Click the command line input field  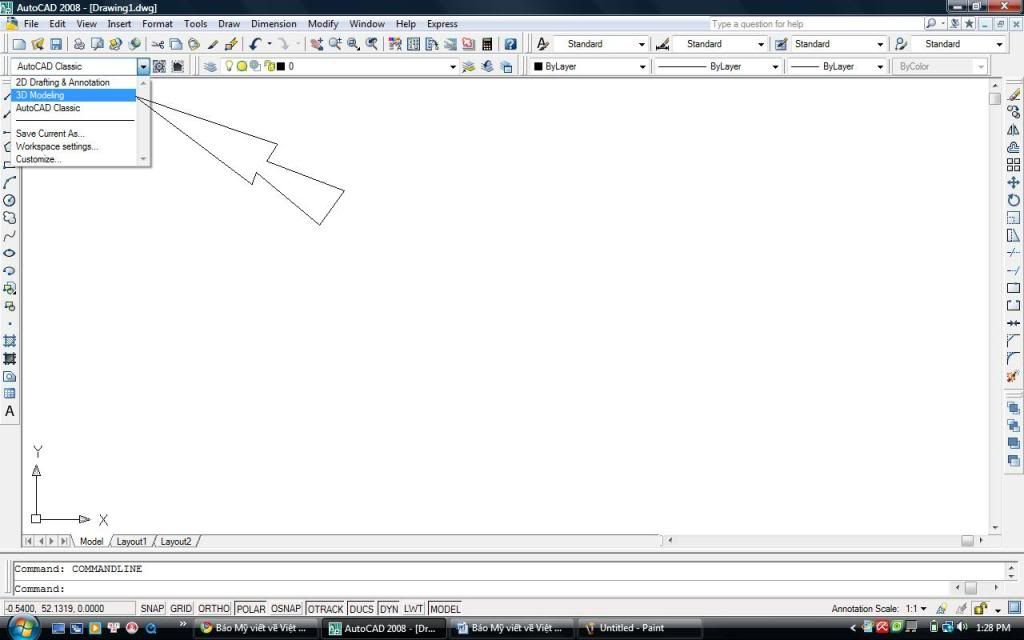483,588
